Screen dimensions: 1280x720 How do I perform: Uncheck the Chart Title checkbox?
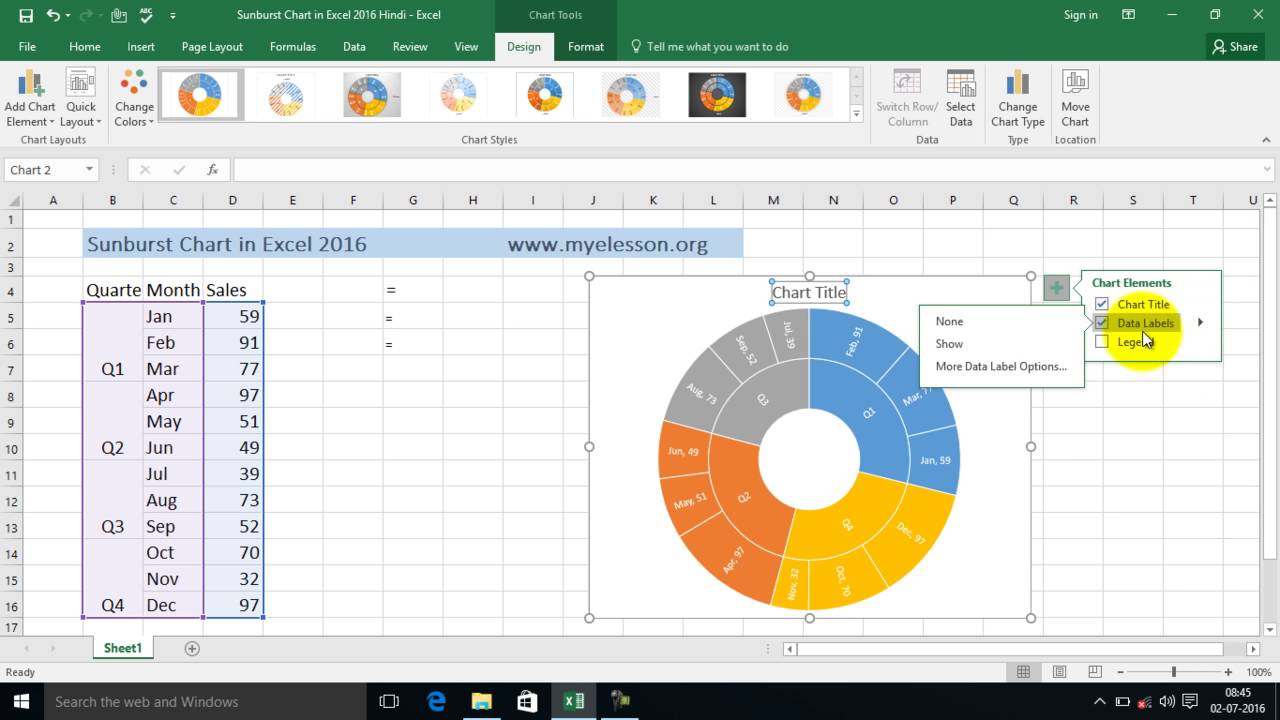pyautogui.click(x=1101, y=304)
